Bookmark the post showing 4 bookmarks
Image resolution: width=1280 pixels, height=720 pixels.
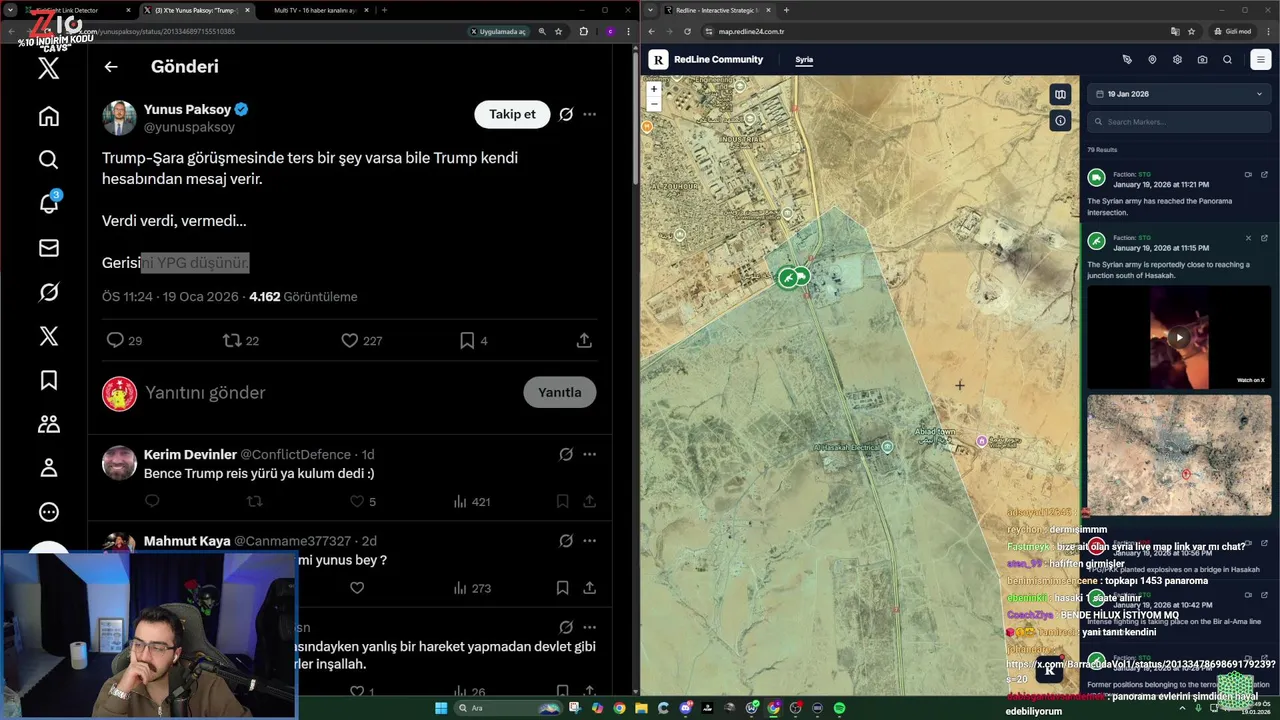pyautogui.click(x=467, y=341)
